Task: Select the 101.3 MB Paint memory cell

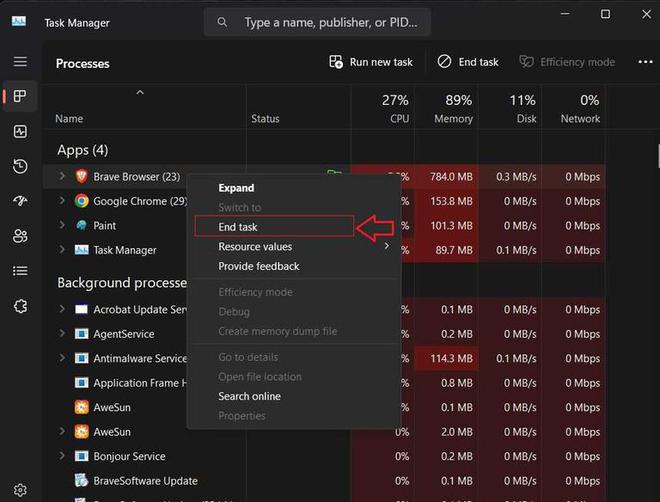Action: point(447,225)
